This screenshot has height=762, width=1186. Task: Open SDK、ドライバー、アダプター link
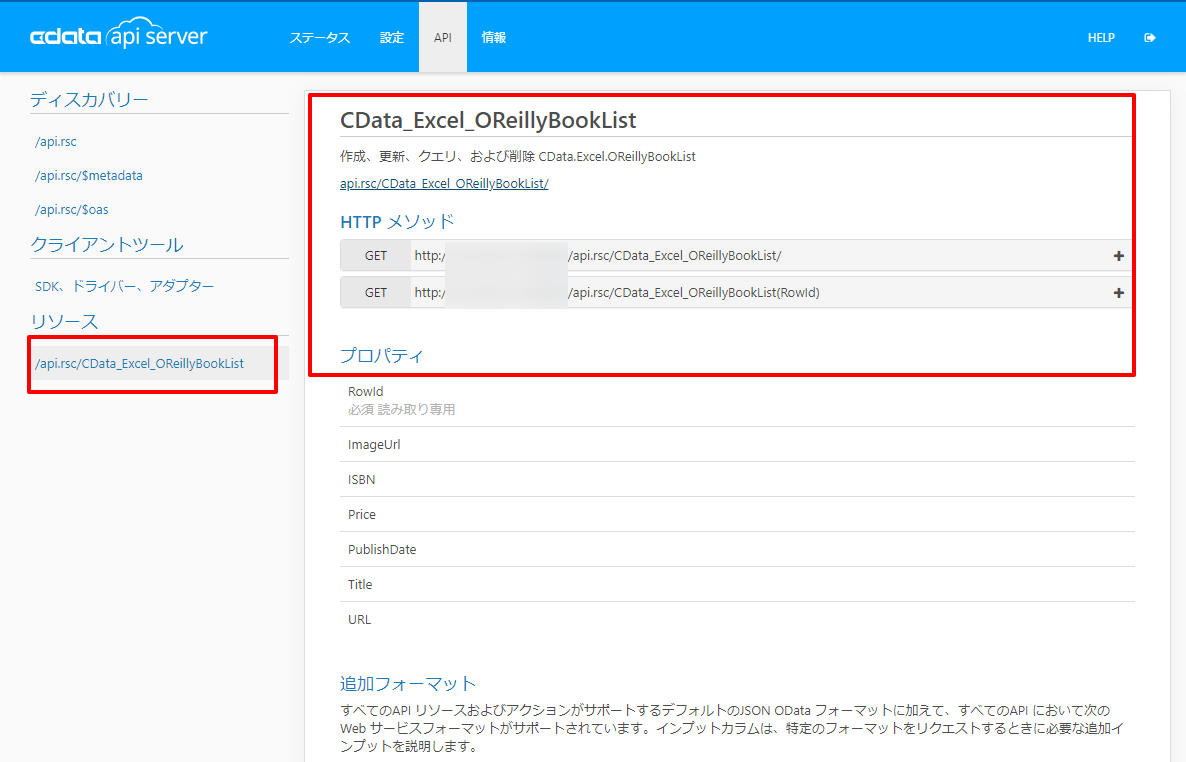[125, 286]
